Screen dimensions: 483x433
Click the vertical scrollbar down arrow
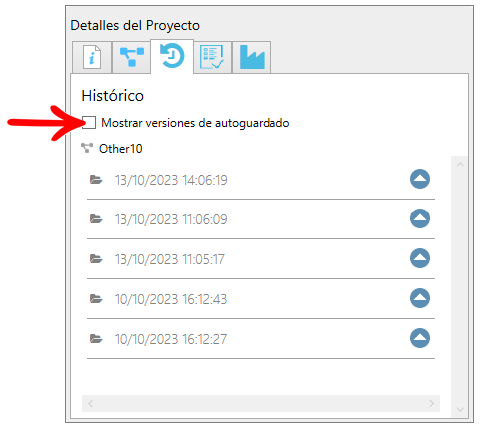(460, 409)
